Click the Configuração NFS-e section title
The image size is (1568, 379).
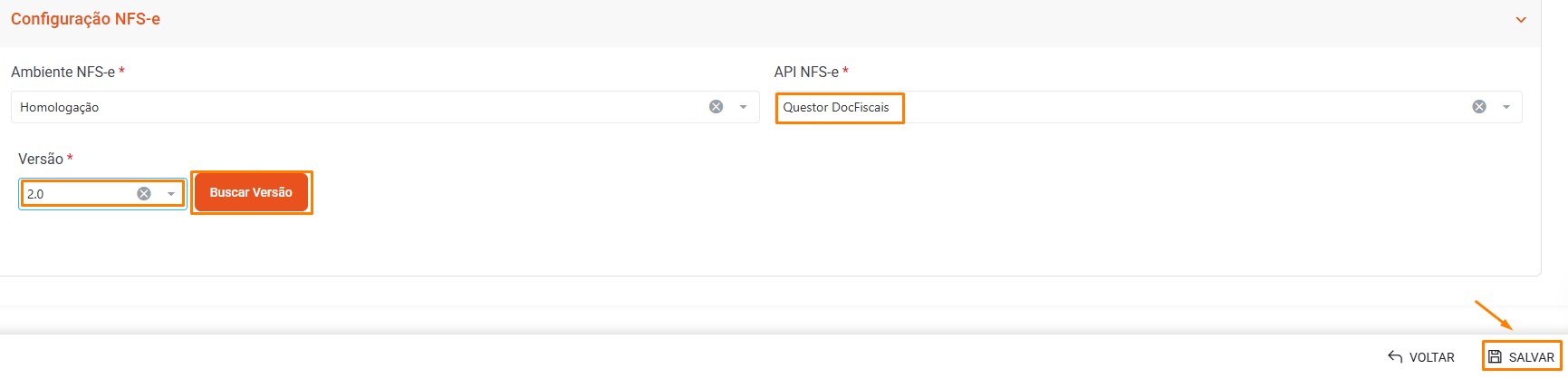click(x=85, y=19)
